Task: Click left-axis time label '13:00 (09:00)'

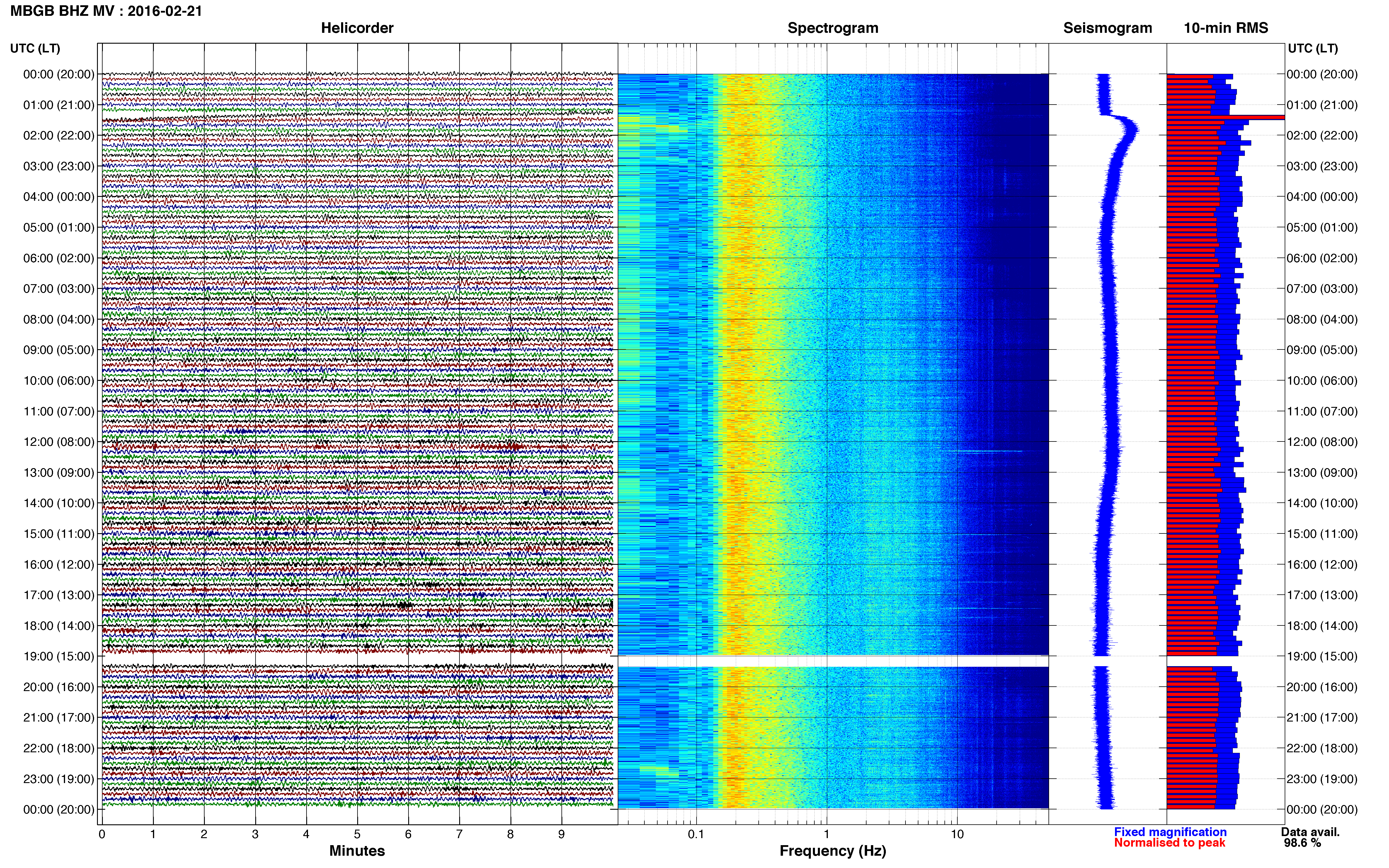Action: (x=59, y=473)
